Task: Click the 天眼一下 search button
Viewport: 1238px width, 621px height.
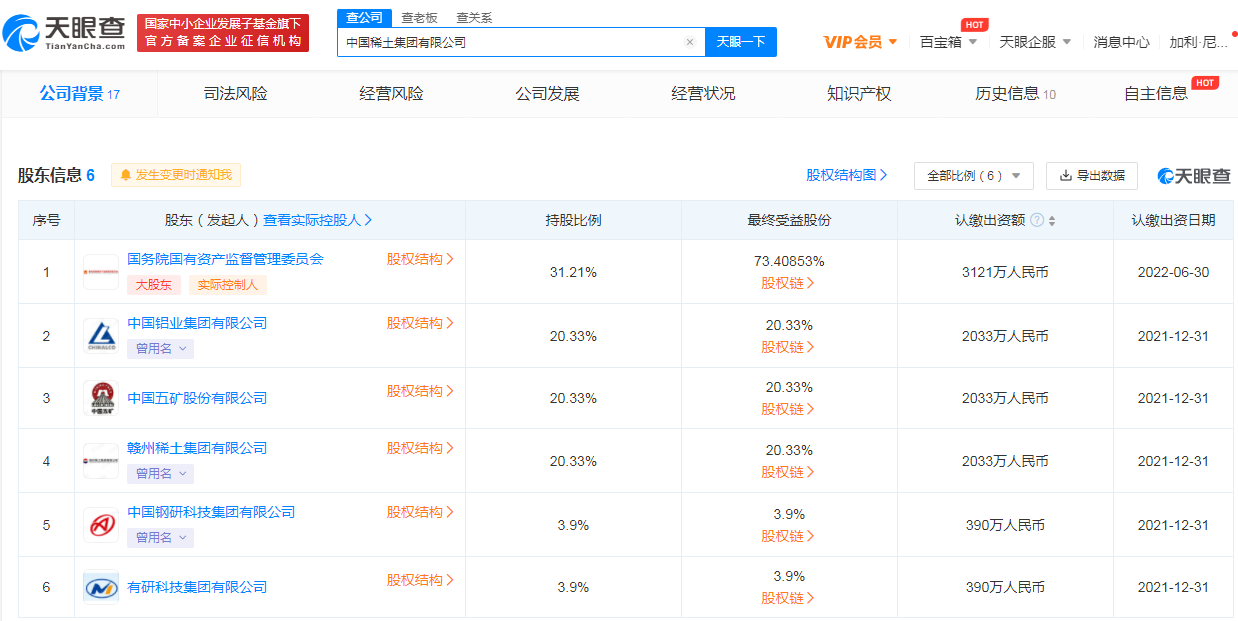Action: pyautogui.click(x=741, y=42)
